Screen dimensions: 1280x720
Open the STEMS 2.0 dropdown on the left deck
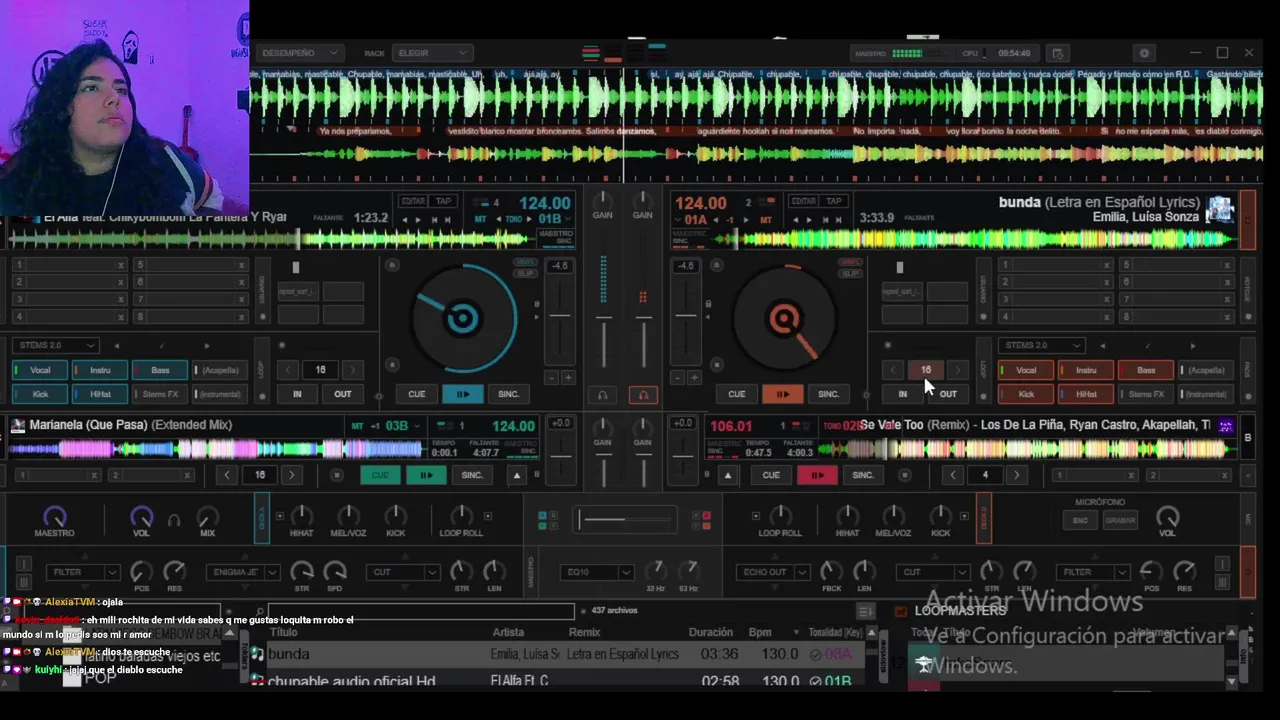56,345
